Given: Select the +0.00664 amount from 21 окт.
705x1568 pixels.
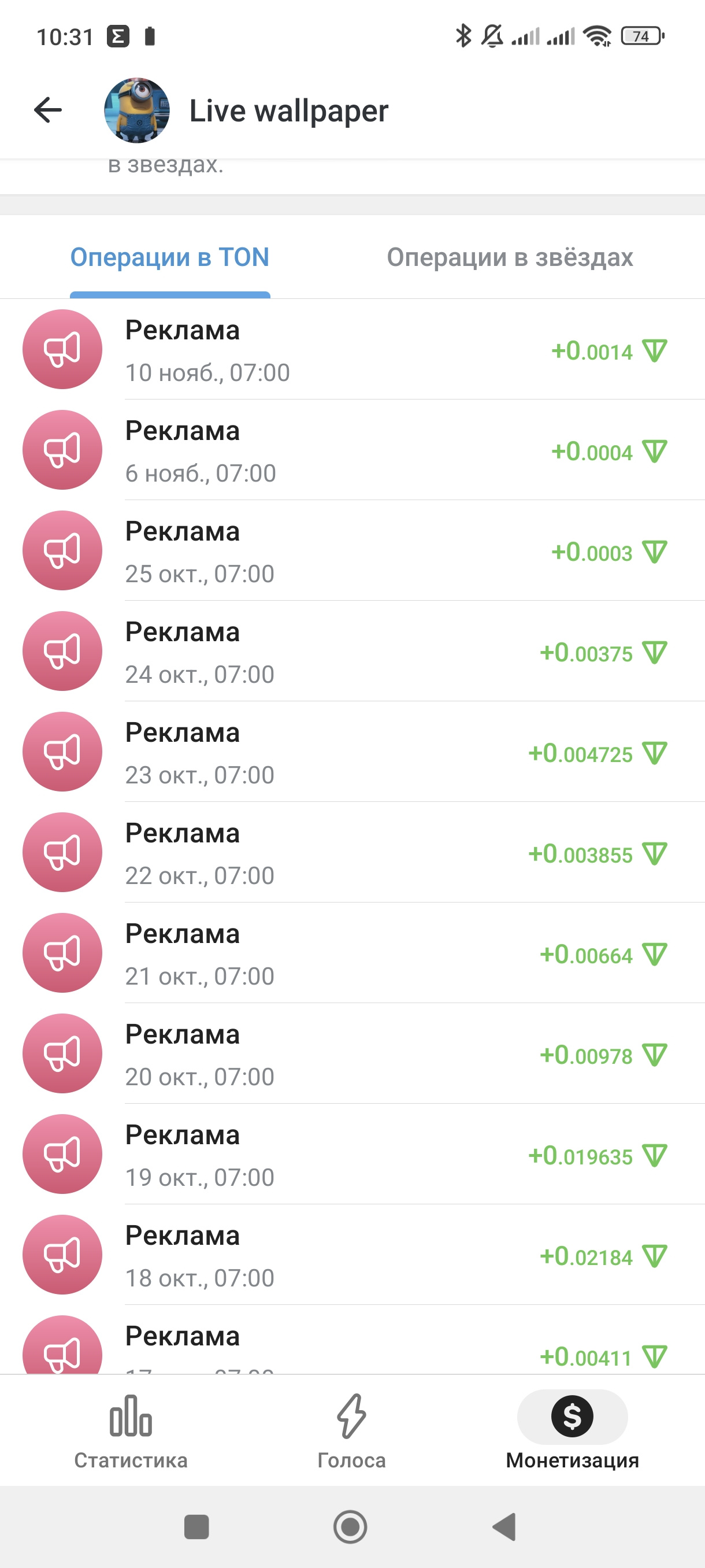Looking at the screenshot, I should (587, 955).
